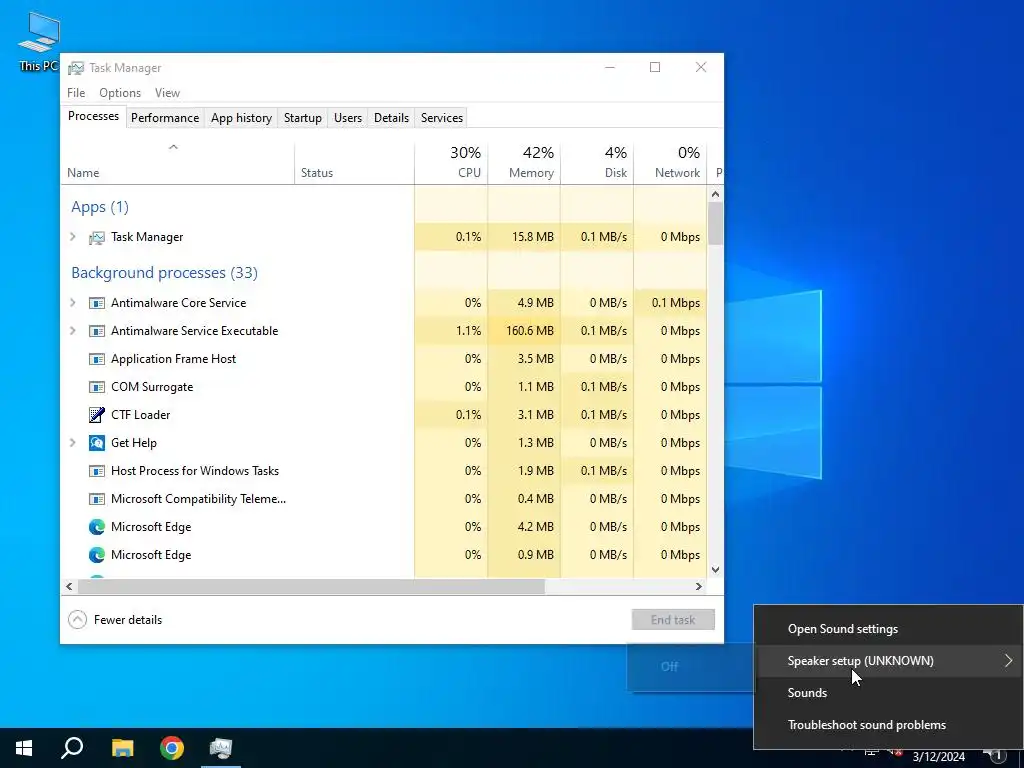Click the Task Manager row icon under Apps
This screenshot has height=768, width=1024.
pos(97,237)
